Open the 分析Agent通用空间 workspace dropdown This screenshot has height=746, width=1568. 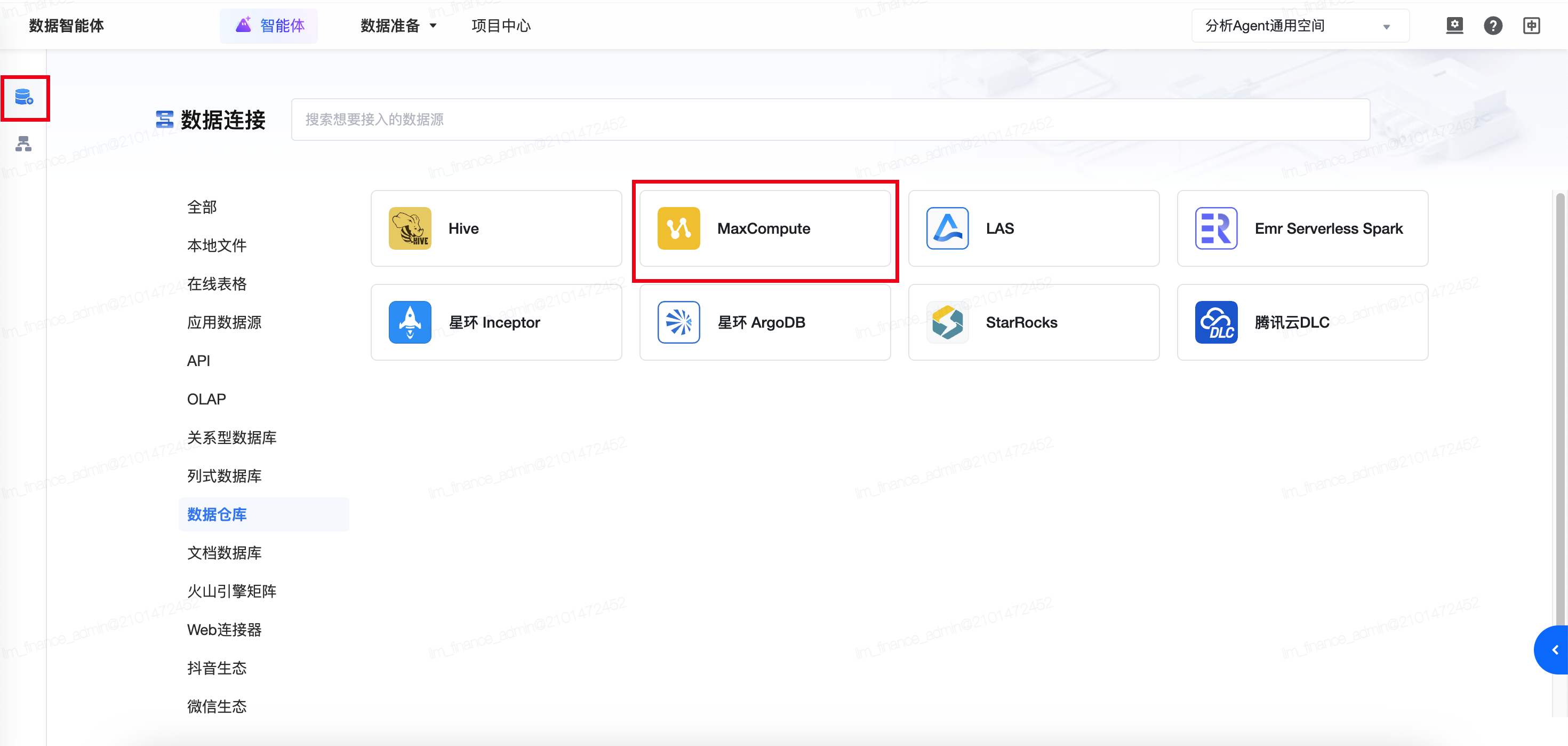[1300, 26]
